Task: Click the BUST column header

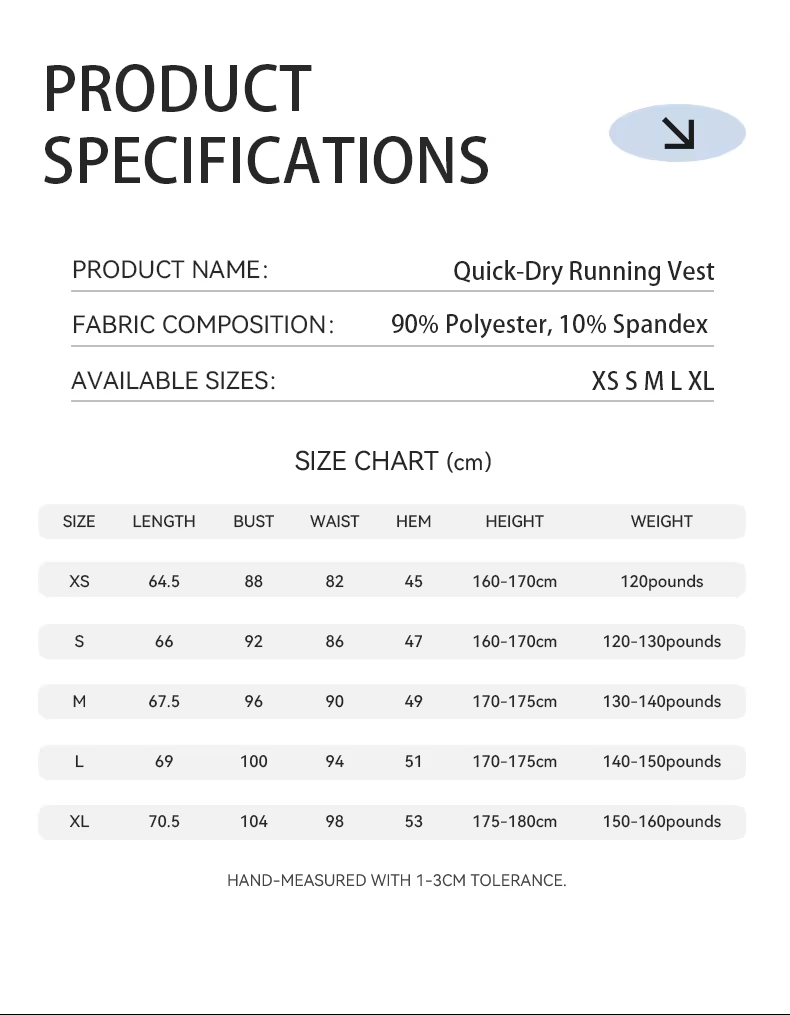Action: point(254,521)
